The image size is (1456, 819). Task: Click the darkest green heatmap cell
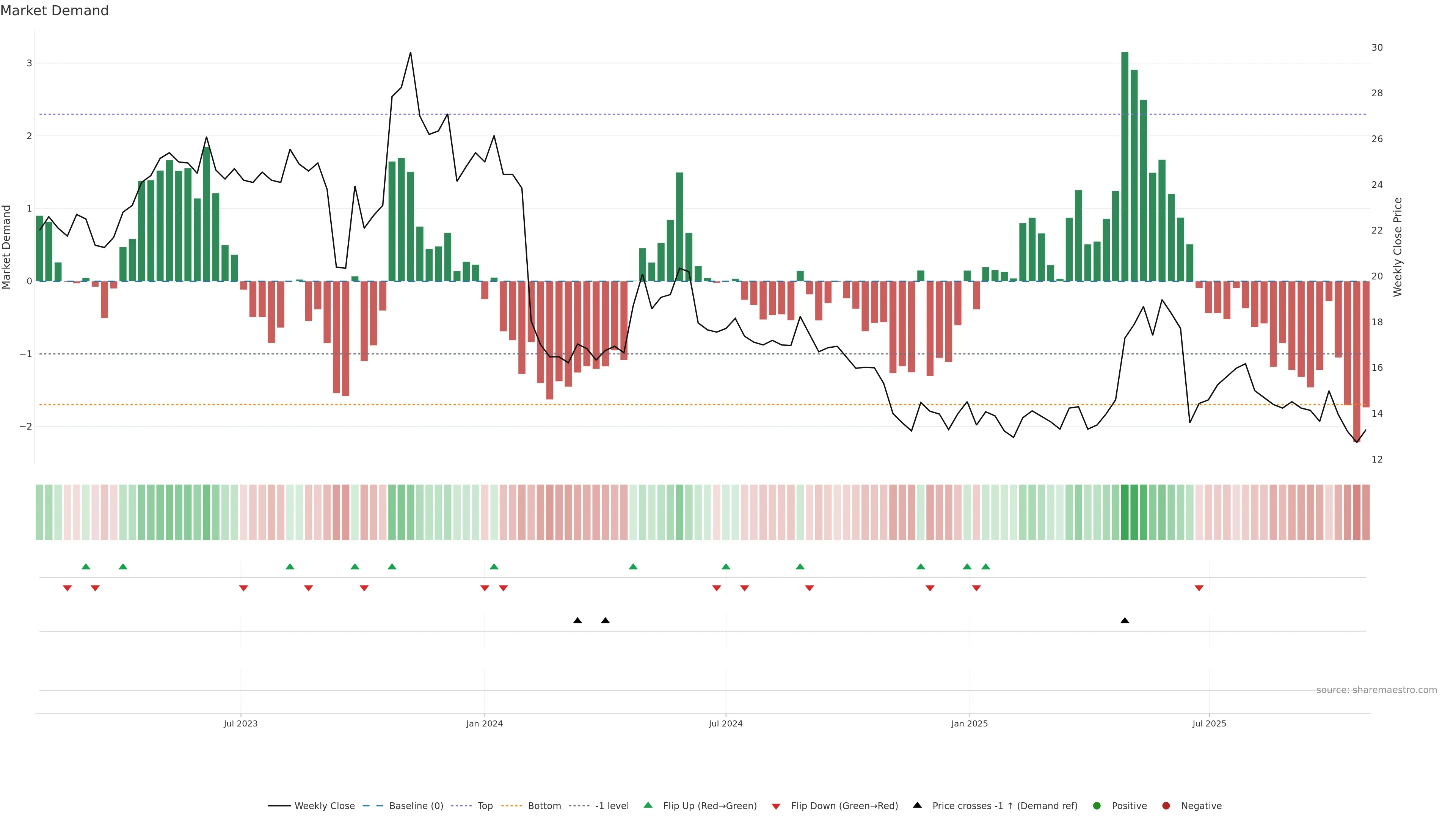pyautogui.click(x=1125, y=512)
